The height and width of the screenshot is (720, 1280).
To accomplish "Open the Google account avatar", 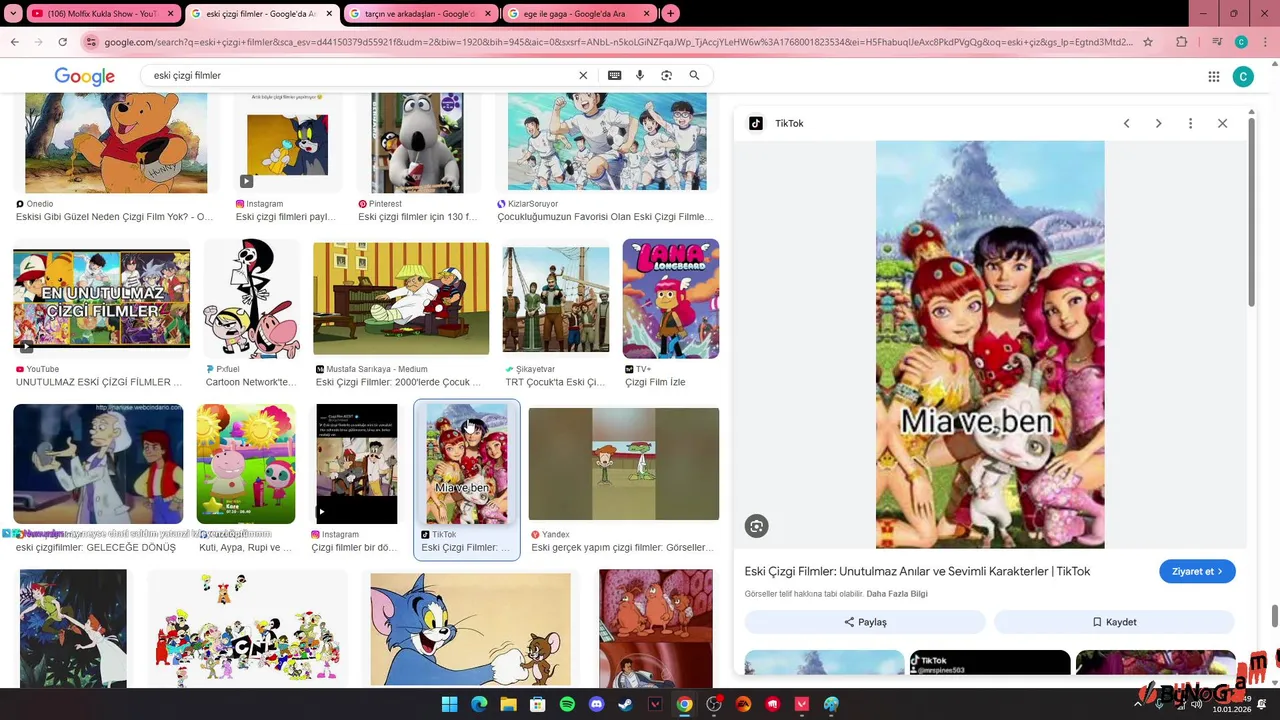I will 1243,76.
